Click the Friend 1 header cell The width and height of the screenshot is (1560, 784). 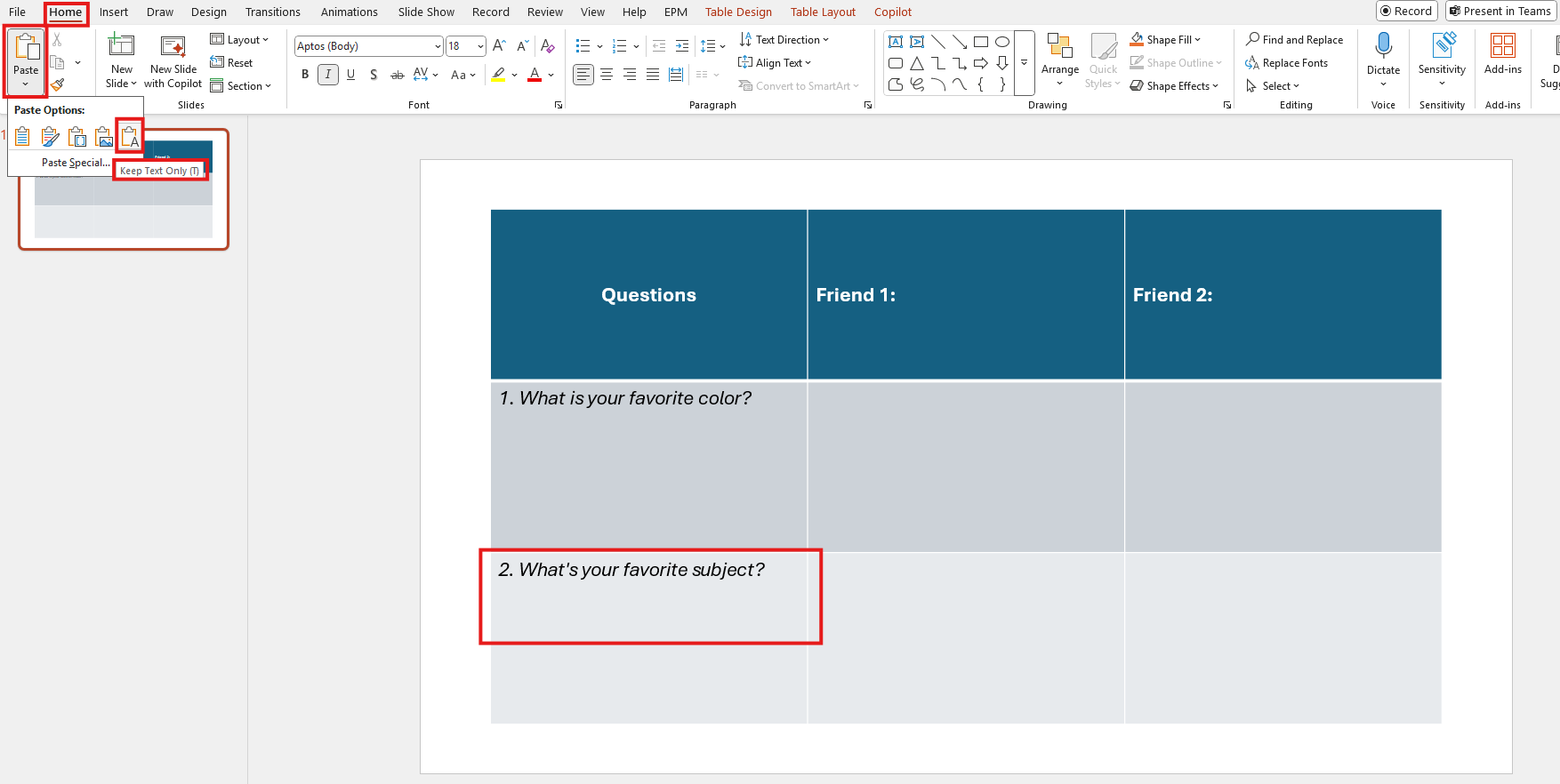coord(966,294)
